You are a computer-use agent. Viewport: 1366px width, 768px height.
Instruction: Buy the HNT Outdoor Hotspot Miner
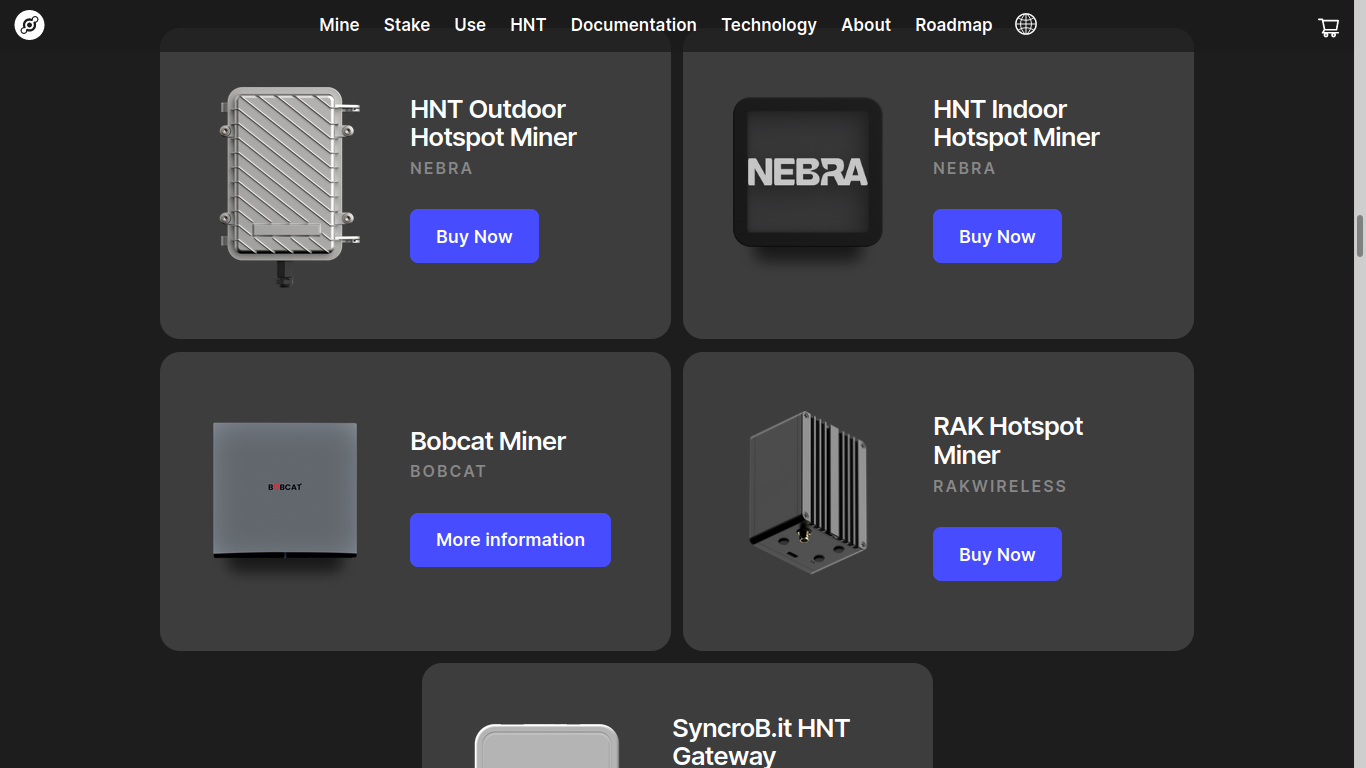[474, 236]
